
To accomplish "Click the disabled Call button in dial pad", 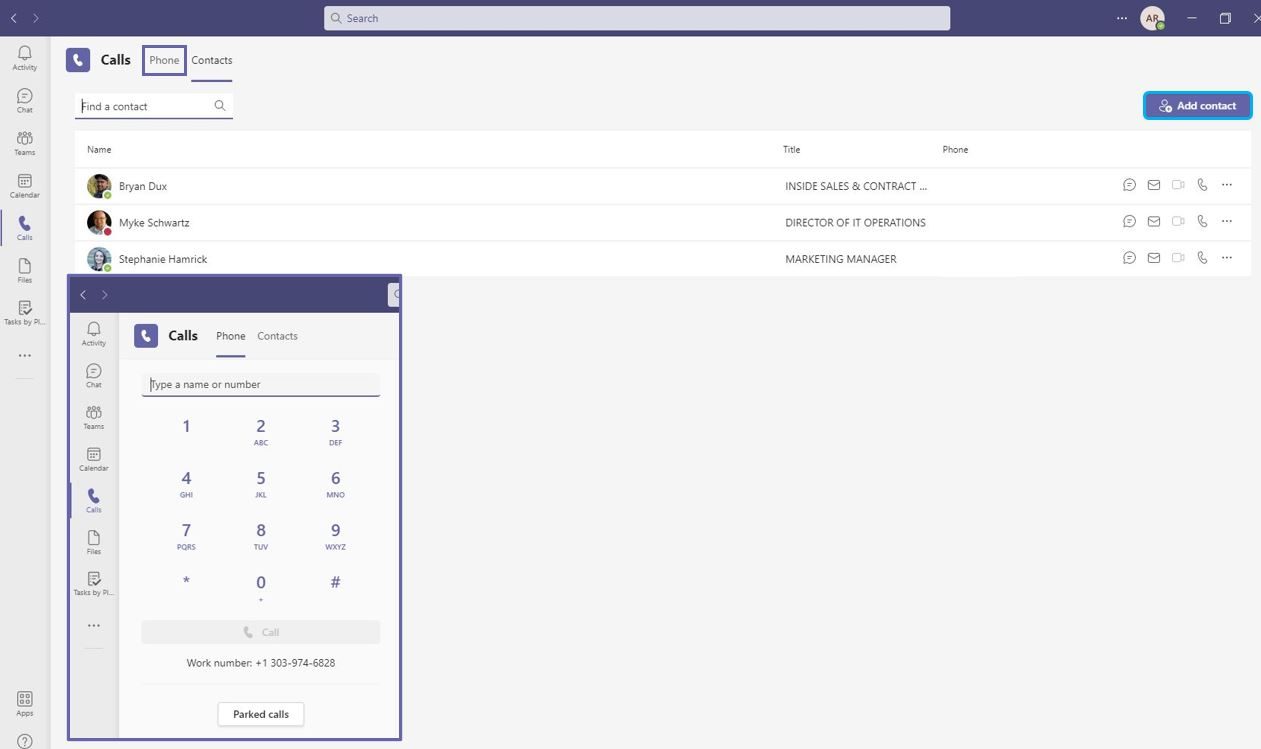I will pos(261,632).
